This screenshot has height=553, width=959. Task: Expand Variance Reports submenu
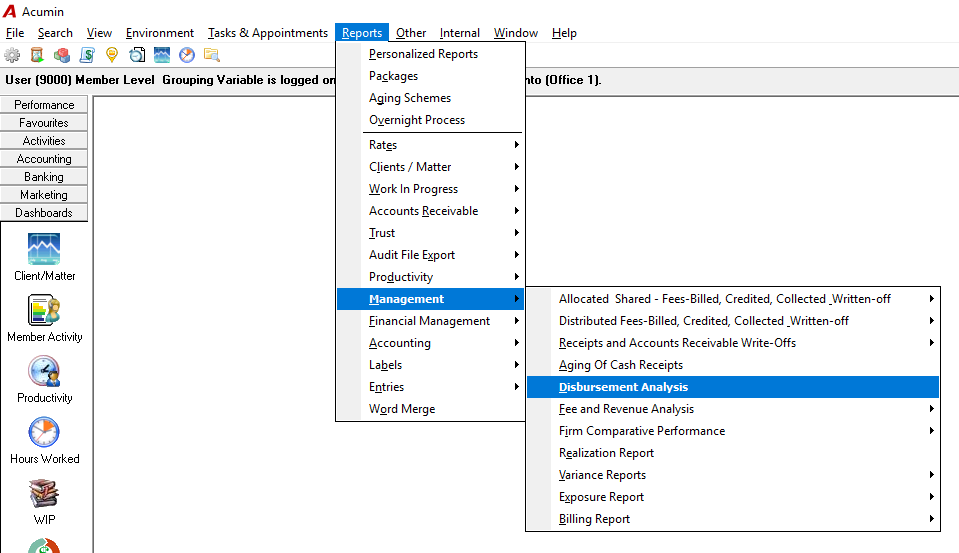coord(733,475)
